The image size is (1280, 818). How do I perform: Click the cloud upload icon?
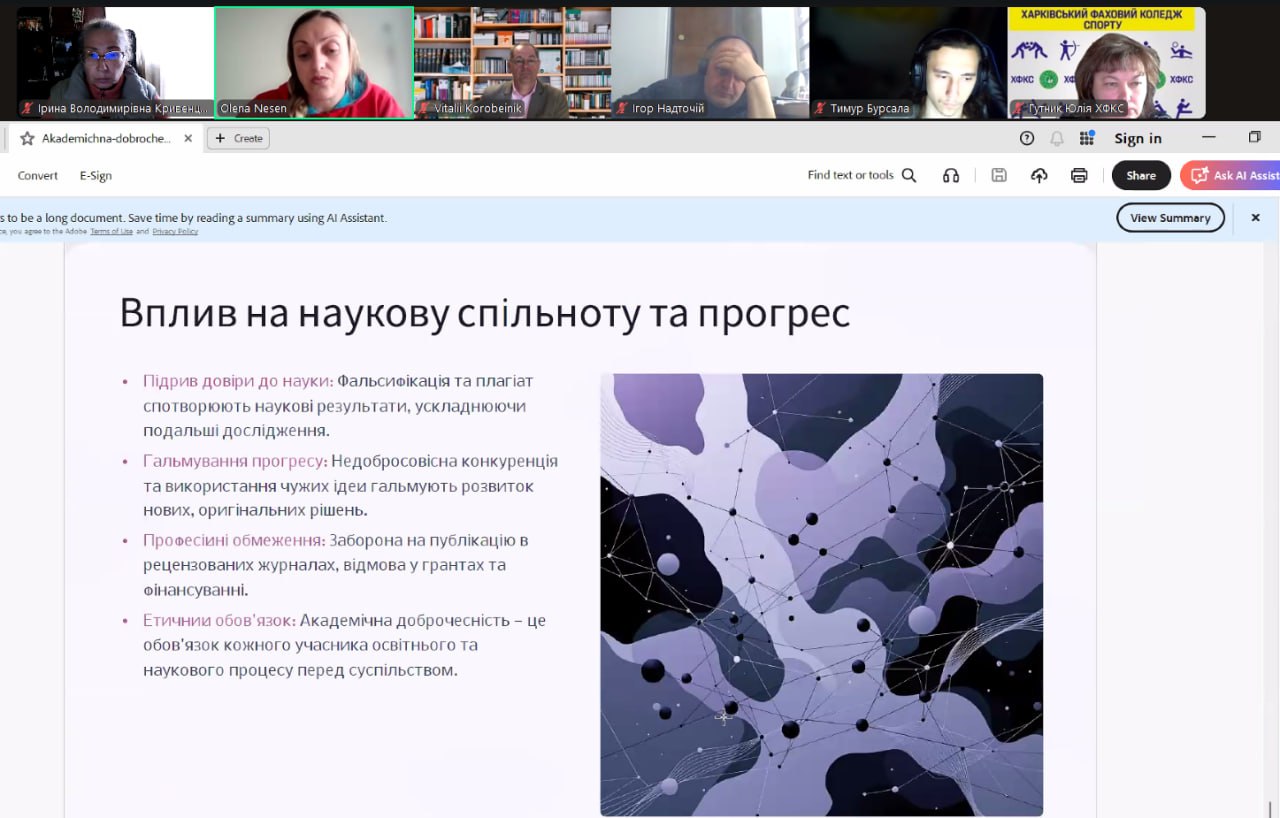coord(1039,175)
